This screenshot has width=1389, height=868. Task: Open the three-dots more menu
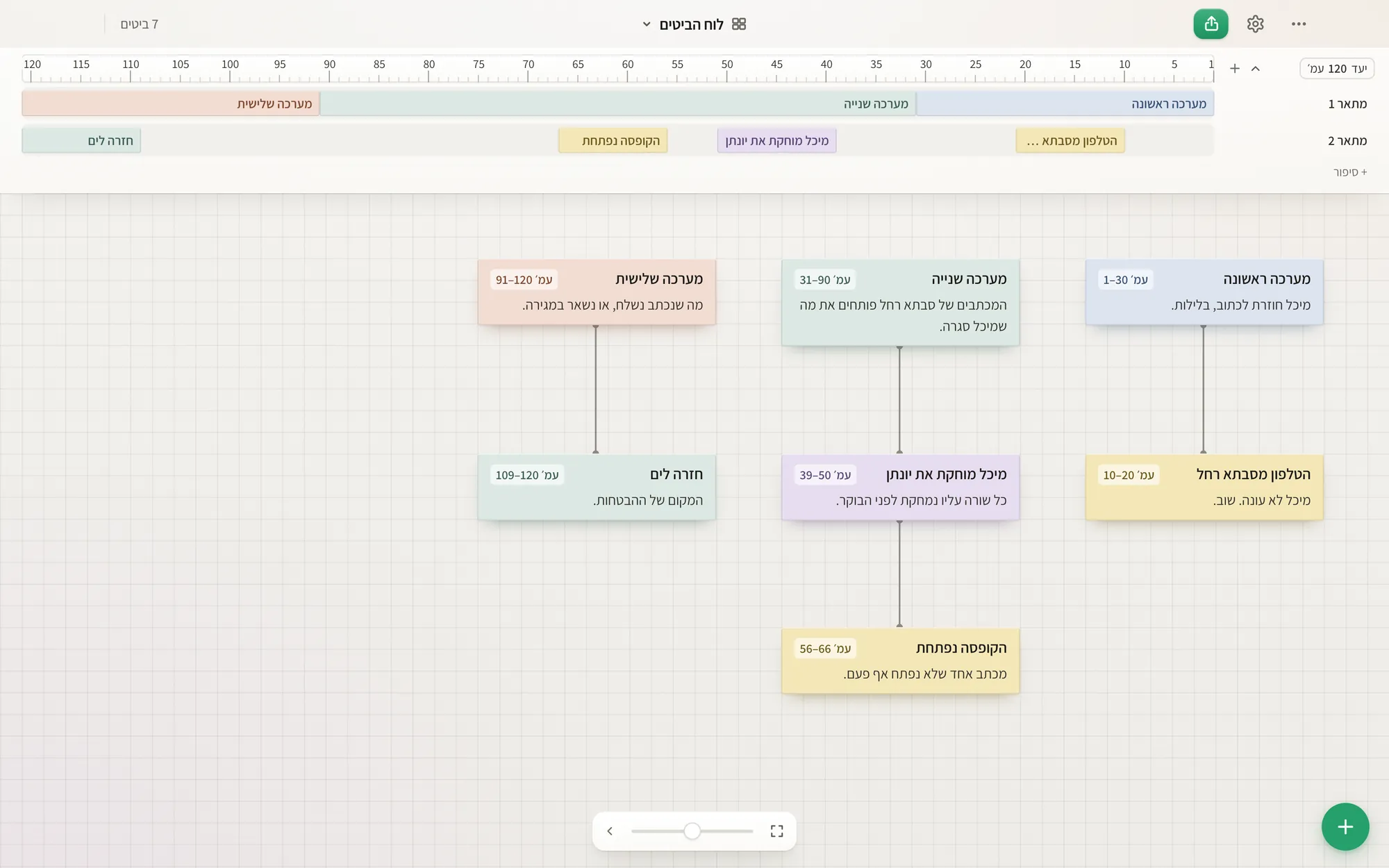point(1299,24)
